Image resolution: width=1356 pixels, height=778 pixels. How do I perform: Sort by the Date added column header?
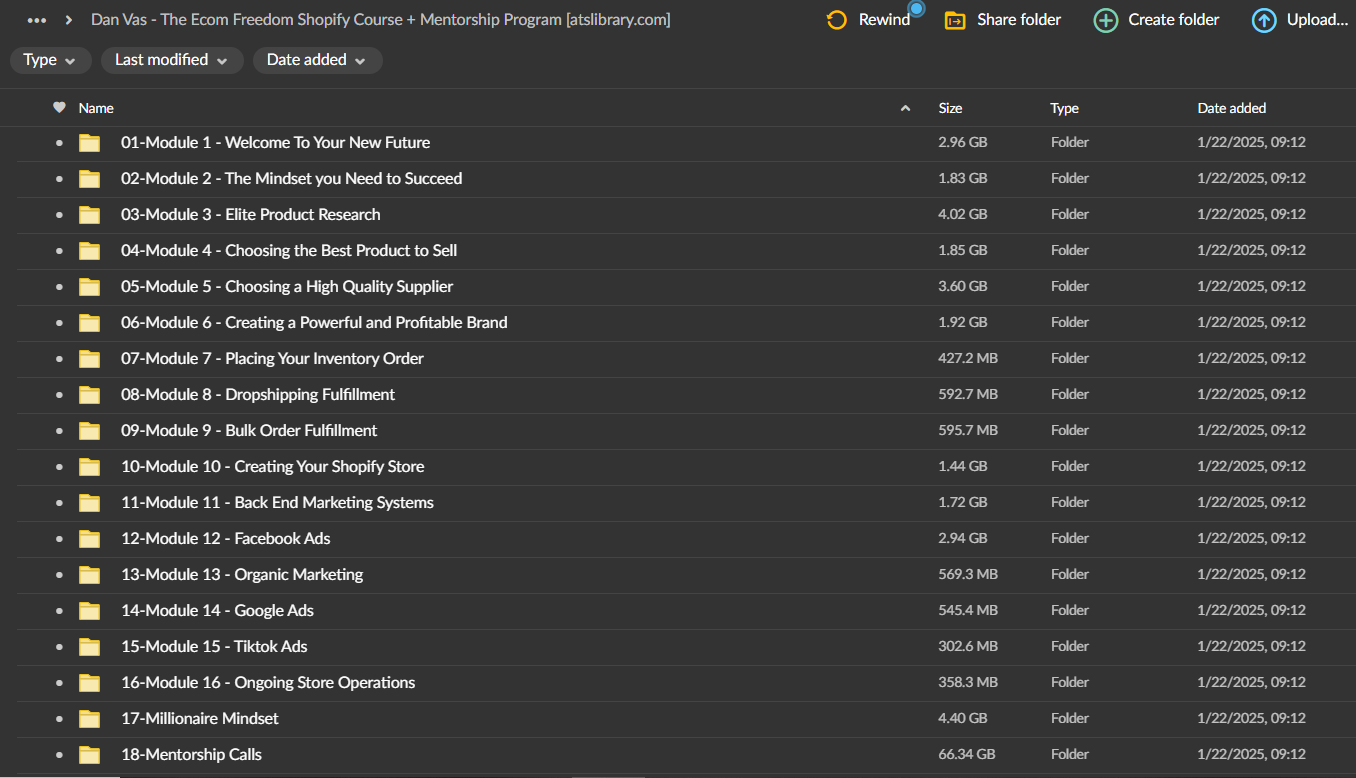[1232, 108]
